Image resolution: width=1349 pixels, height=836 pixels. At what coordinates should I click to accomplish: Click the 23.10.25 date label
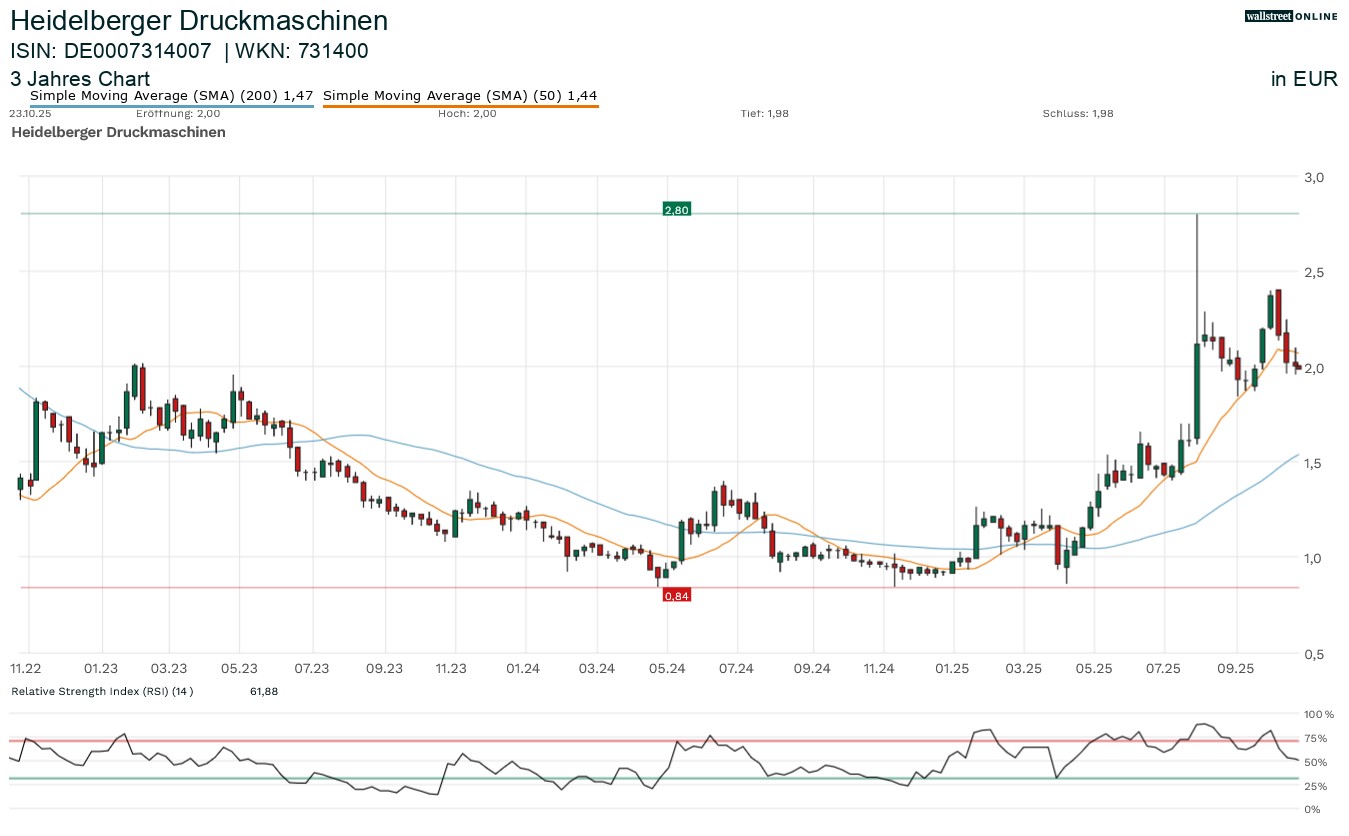point(30,114)
